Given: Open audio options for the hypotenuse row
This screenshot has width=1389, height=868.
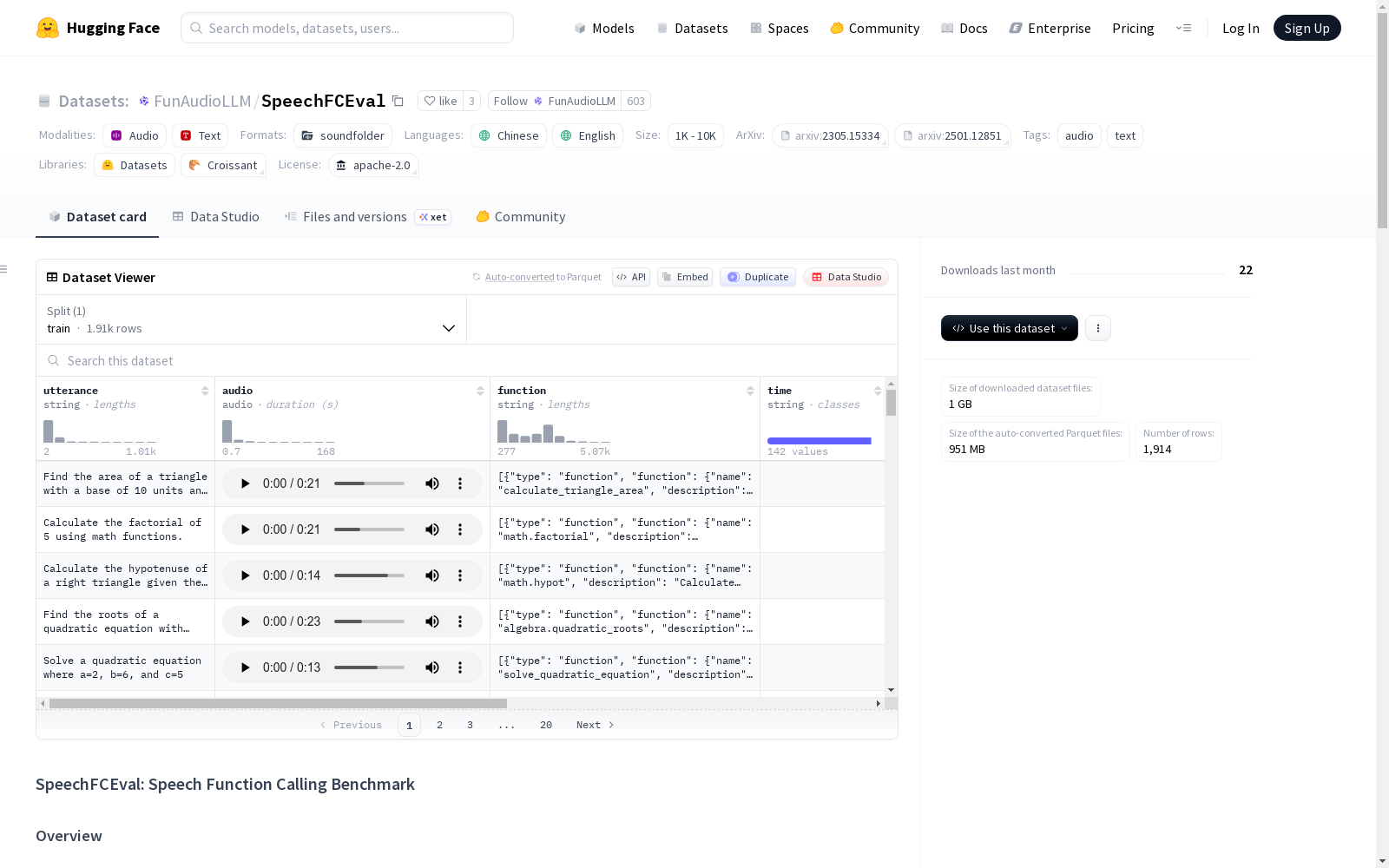Looking at the screenshot, I should point(460,575).
